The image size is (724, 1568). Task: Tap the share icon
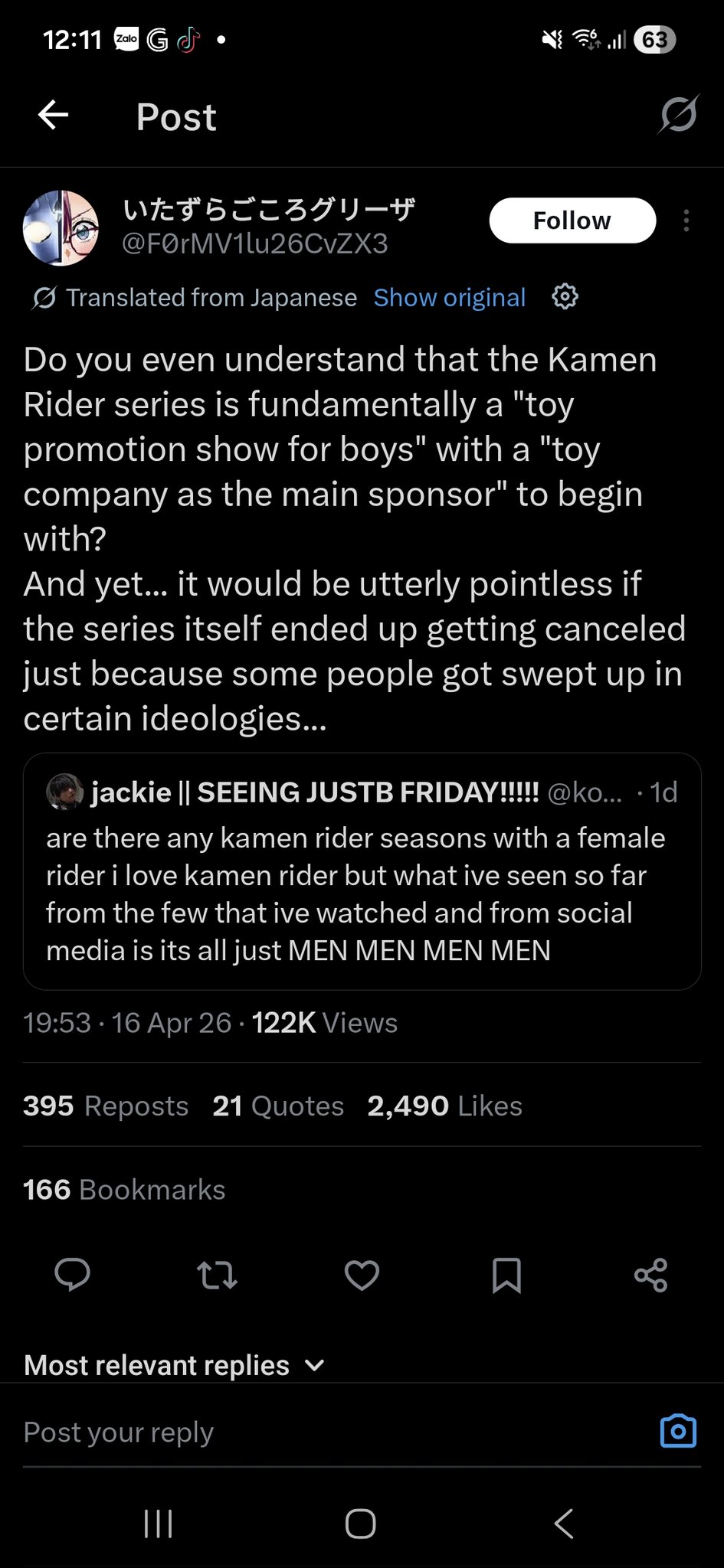coord(650,1276)
